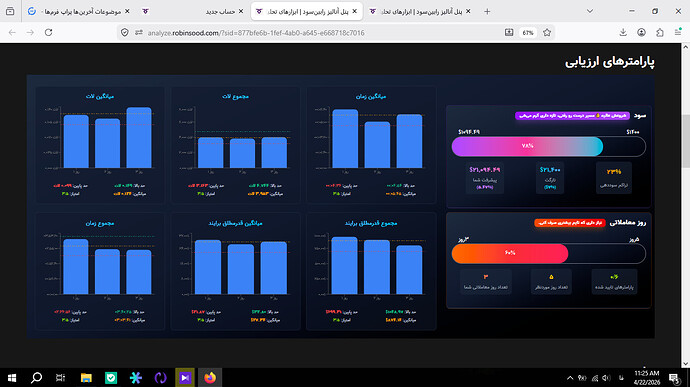Click the تعداد روز معاملاتی شما card
The width and height of the screenshot is (690, 387).
[x=485, y=282]
